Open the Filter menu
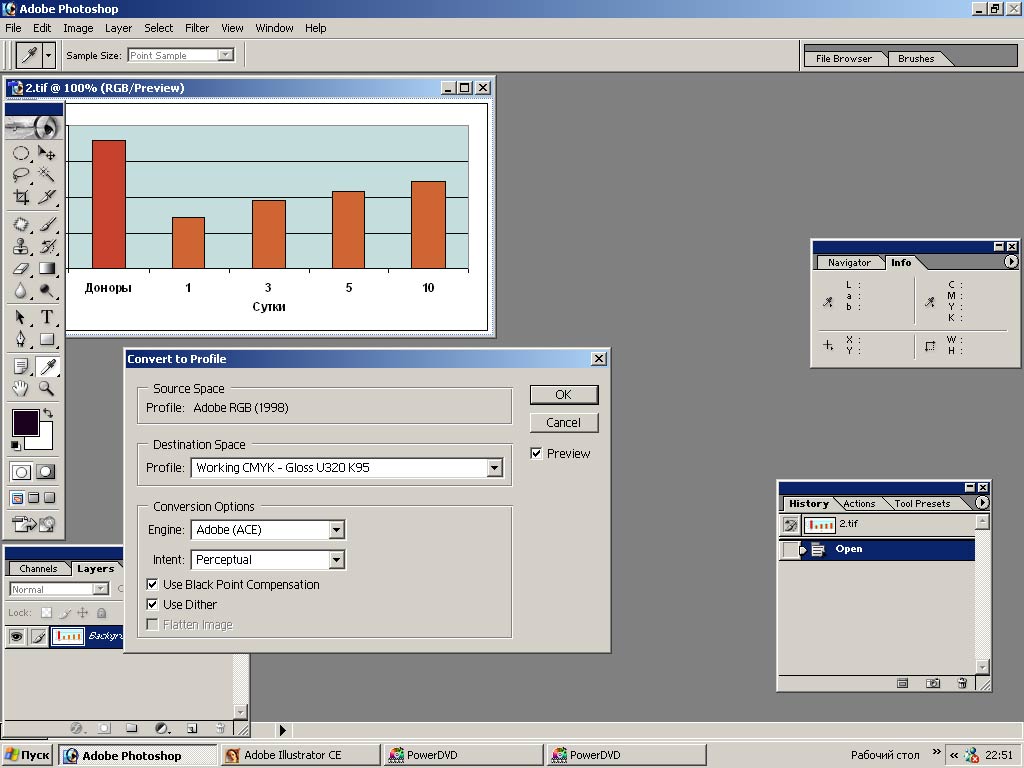The height and width of the screenshot is (768, 1024). [x=197, y=28]
